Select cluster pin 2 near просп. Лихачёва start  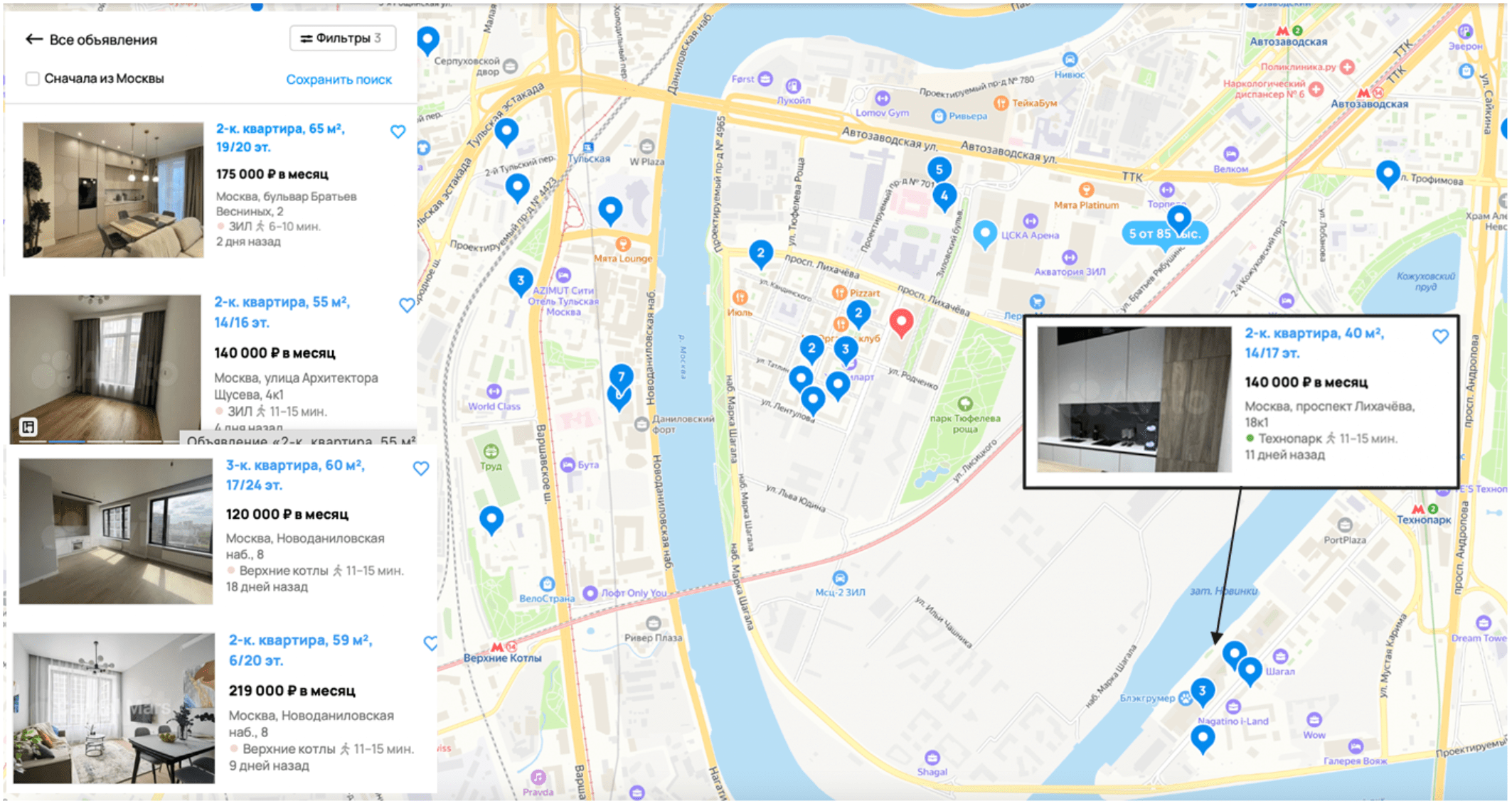pyautogui.click(x=760, y=254)
